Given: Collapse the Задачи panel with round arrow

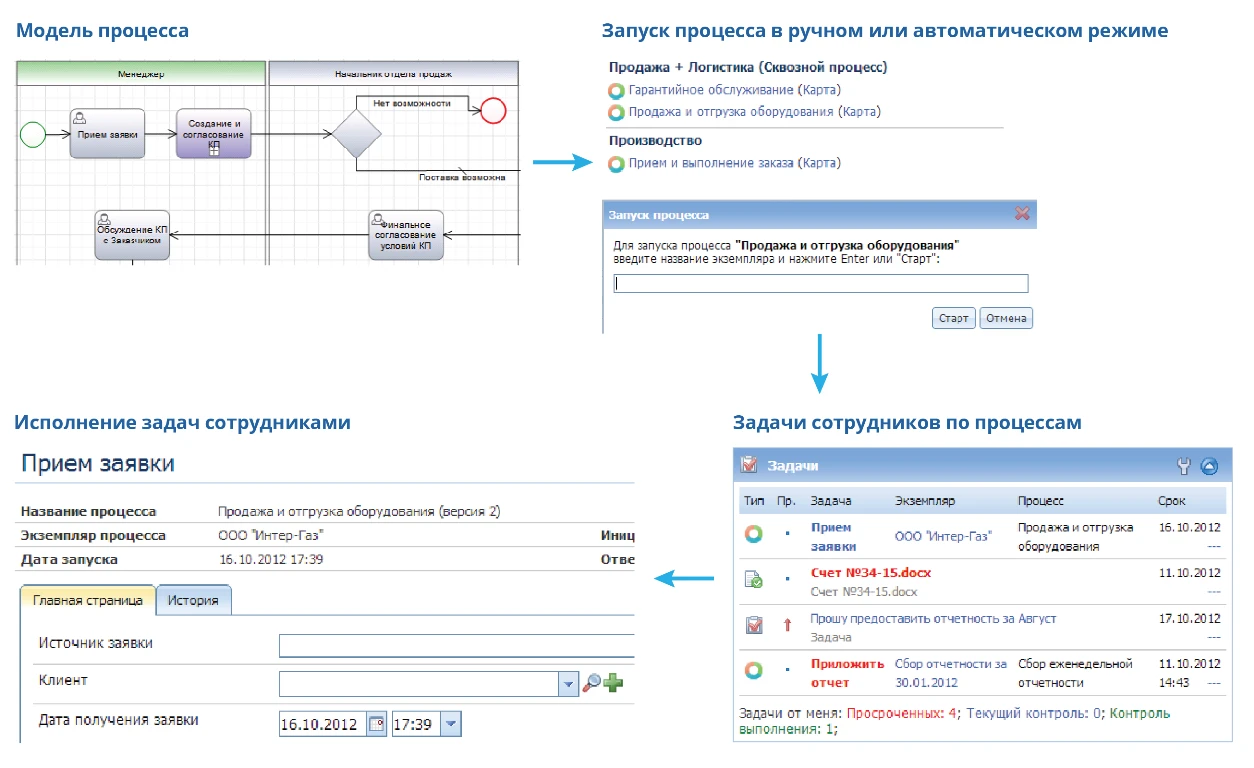Looking at the screenshot, I should point(1209,465).
